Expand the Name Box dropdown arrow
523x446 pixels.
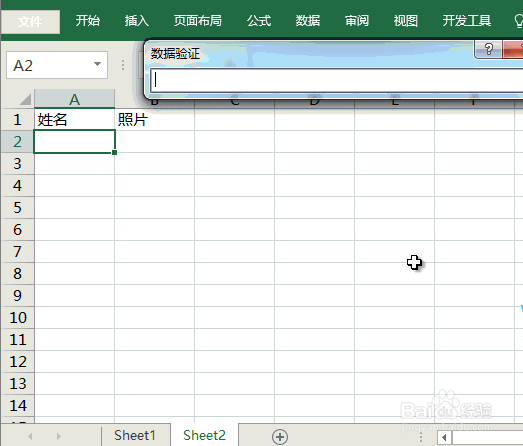coord(97,64)
